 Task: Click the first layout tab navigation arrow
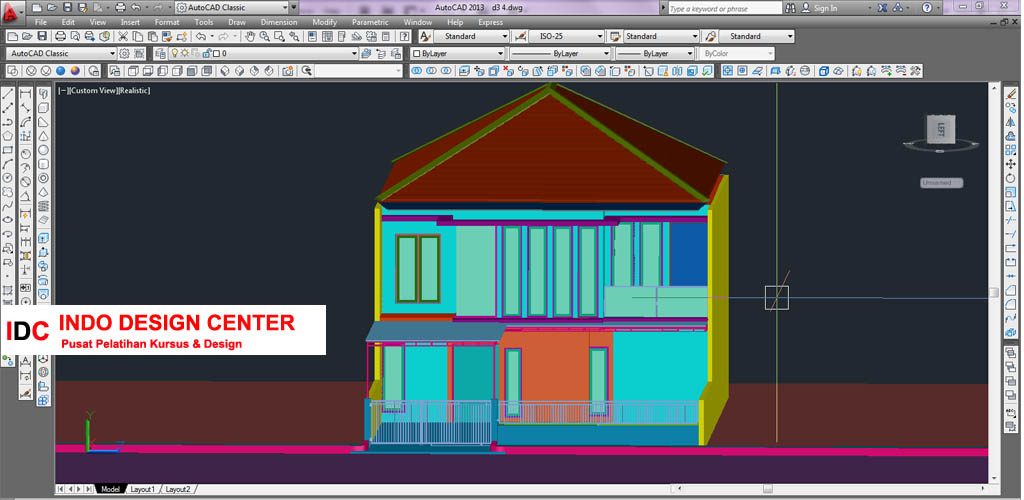pyautogui.click(x=60, y=489)
